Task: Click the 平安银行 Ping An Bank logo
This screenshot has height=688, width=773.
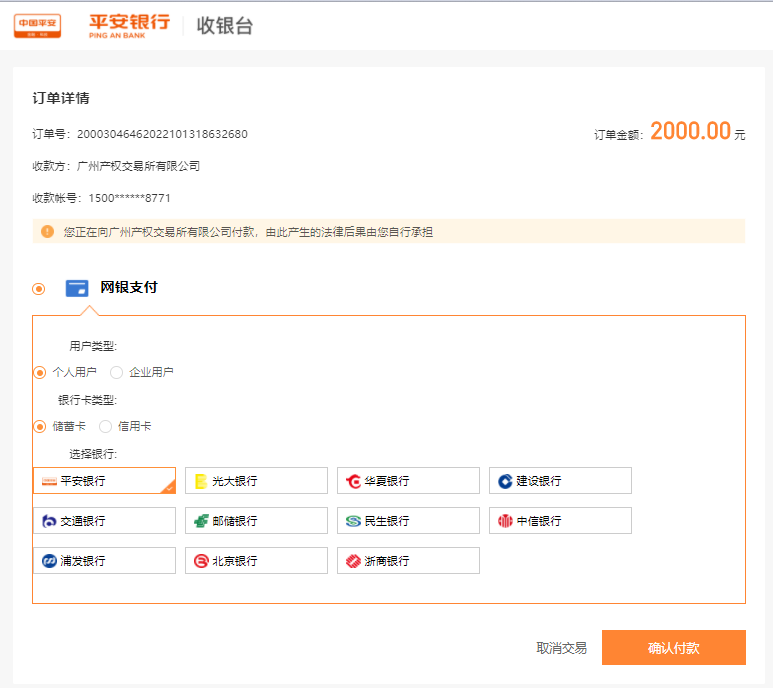Action: tap(130, 26)
